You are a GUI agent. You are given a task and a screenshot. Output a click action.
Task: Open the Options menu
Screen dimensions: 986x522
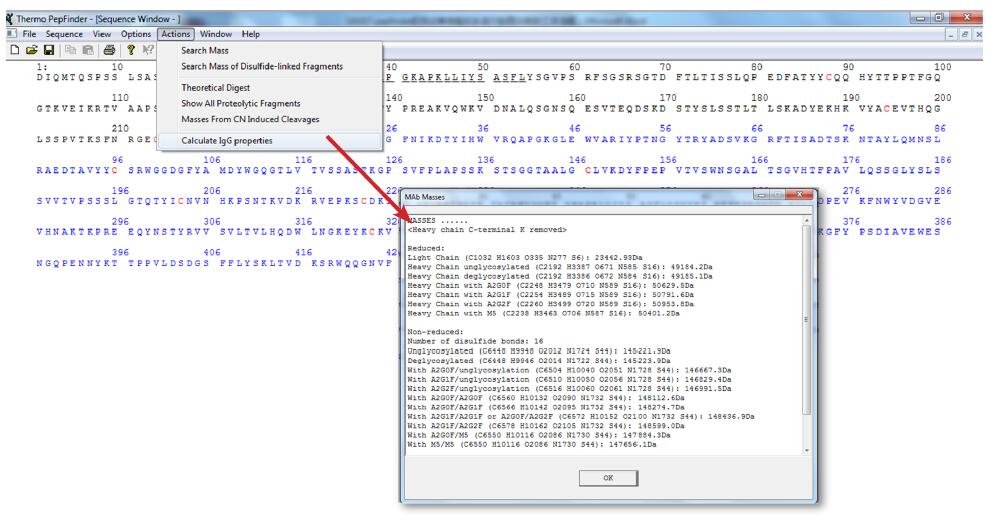[x=136, y=34]
